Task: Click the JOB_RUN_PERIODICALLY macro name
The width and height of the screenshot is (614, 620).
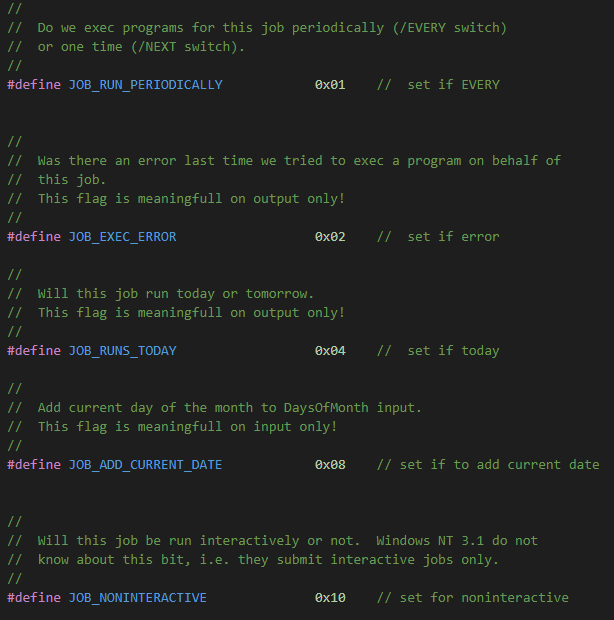Action: pyautogui.click(x=145, y=85)
